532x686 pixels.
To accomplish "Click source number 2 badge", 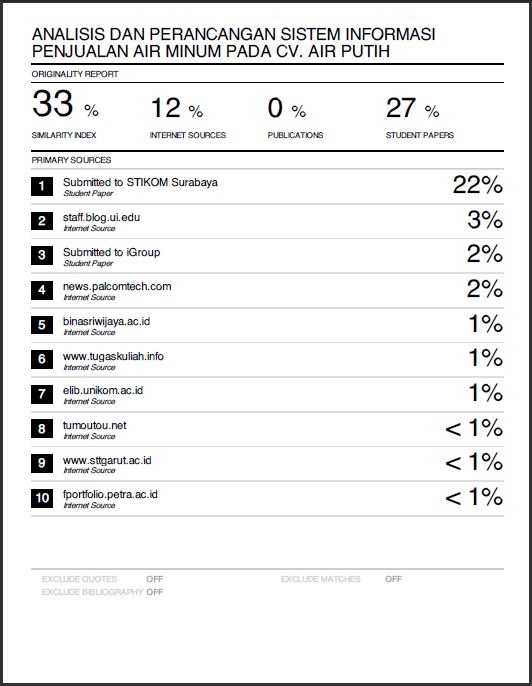I will click(42, 221).
